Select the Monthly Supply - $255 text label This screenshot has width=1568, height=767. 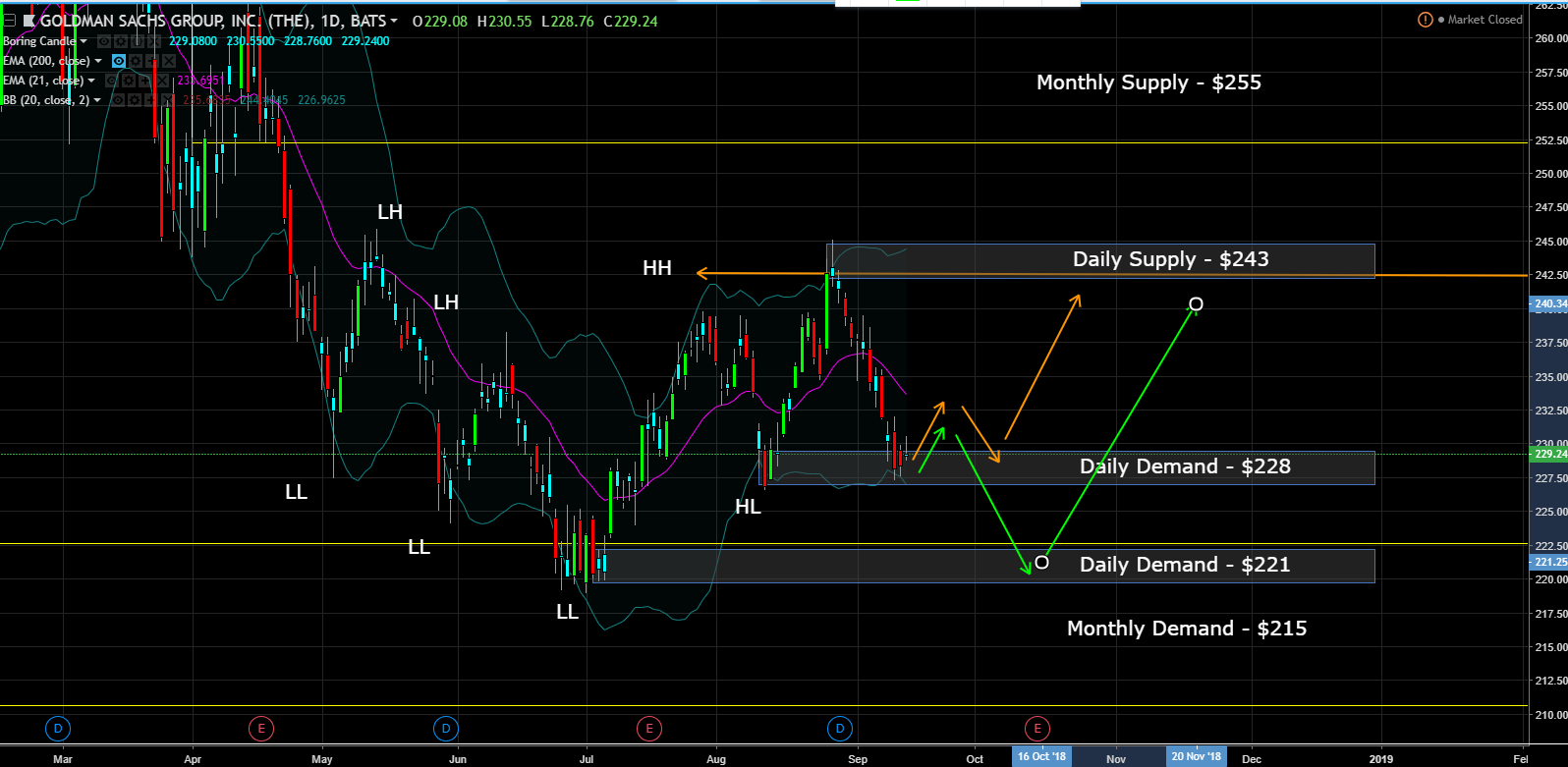(x=1148, y=82)
